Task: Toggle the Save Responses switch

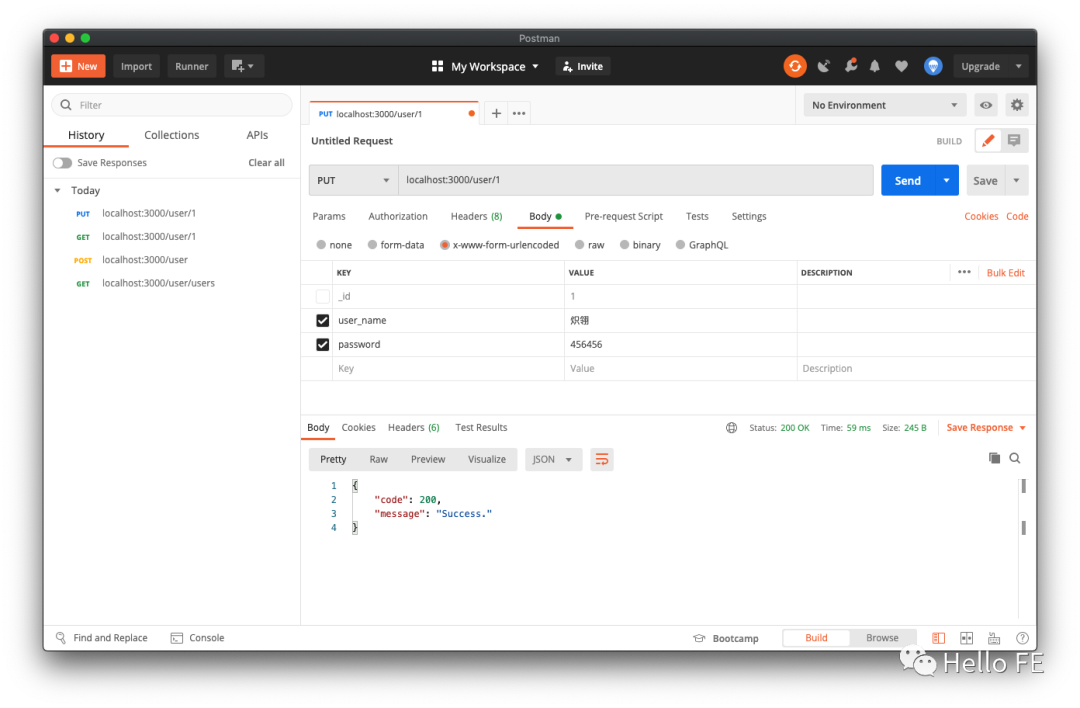Action: pyautogui.click(x=62, y=163)
